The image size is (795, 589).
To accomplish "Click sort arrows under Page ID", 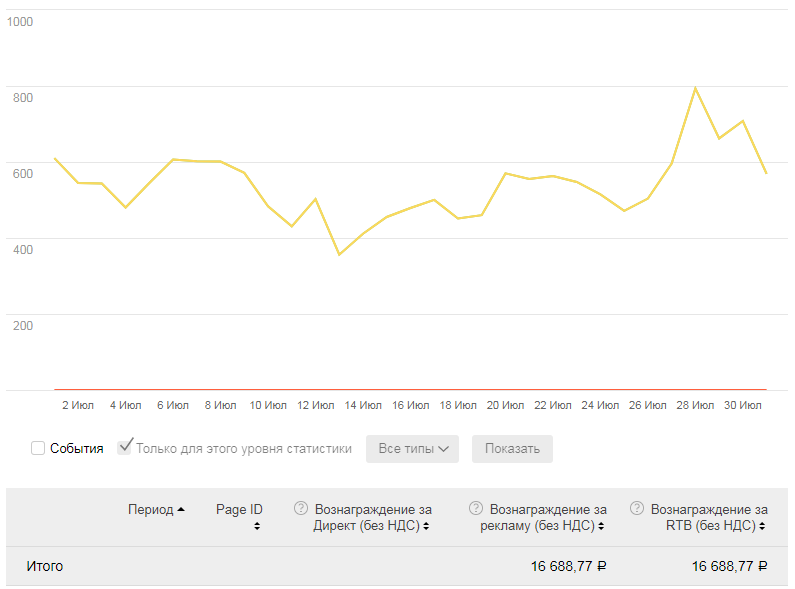I will tap(257, 526).
